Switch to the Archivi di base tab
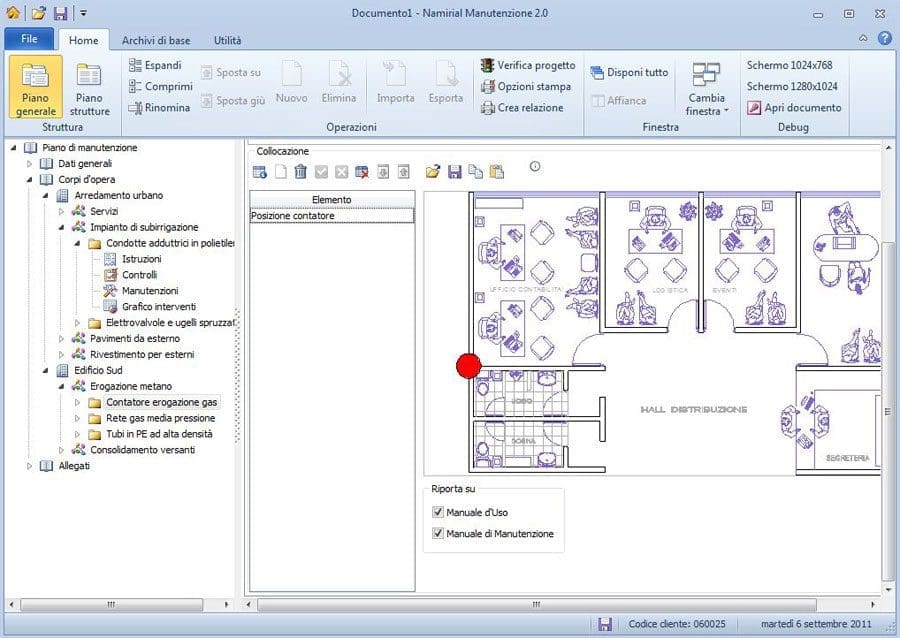 (x=156, y=40)
